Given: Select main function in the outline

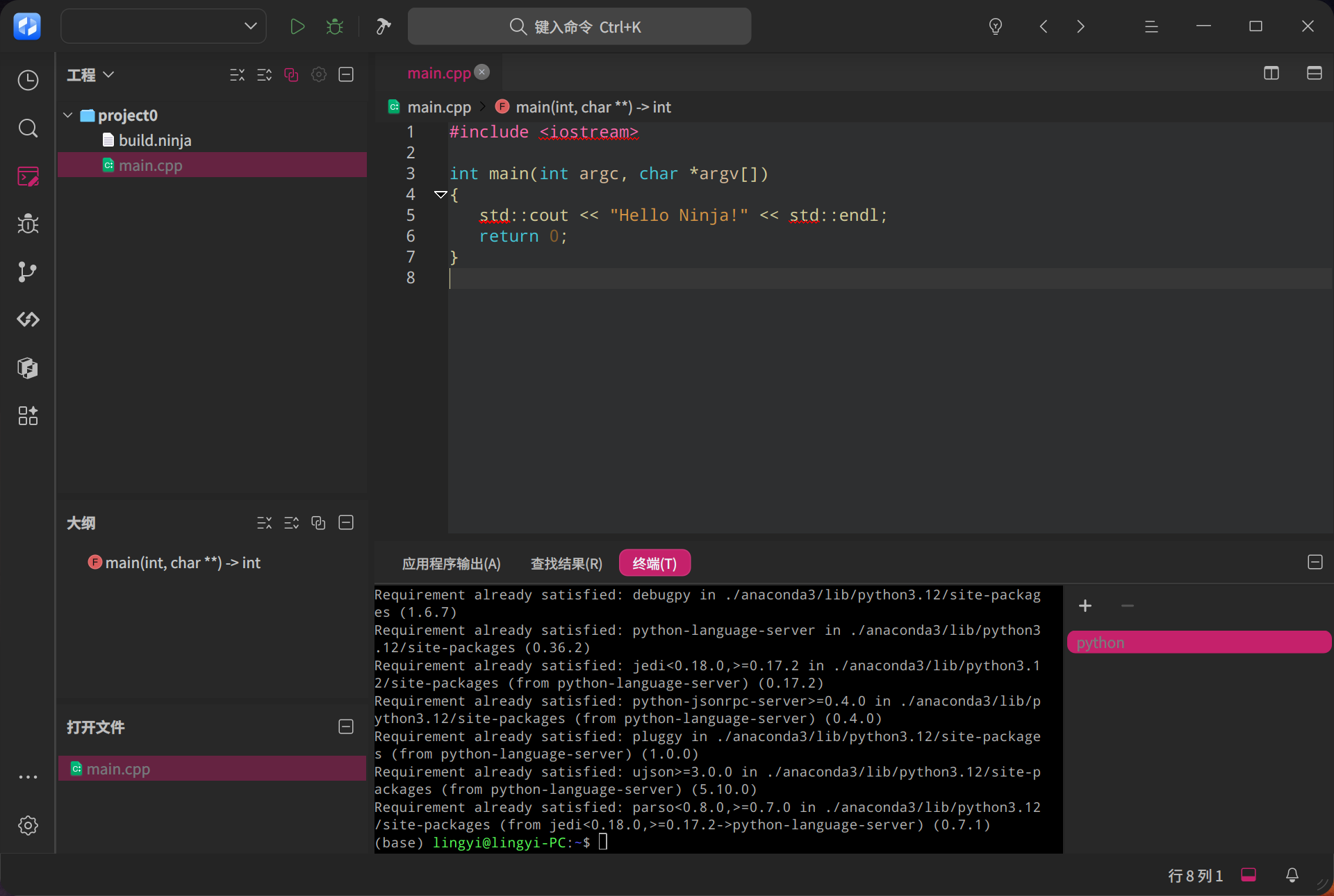Looking at the screenshot, I should coord(183,563).
